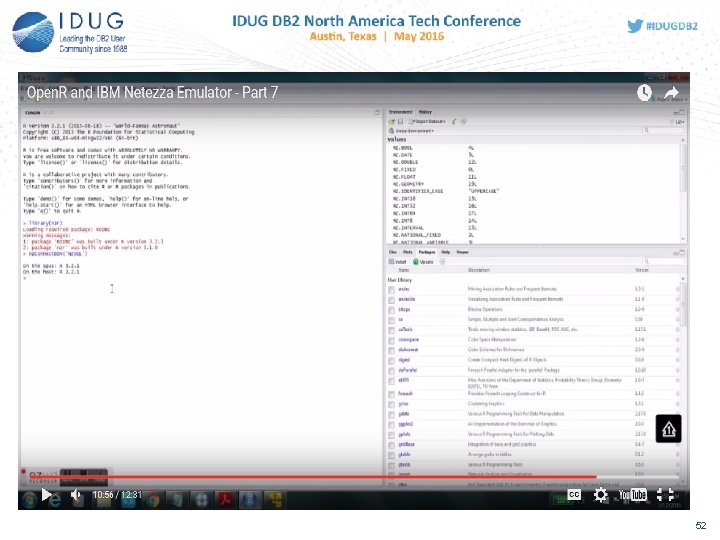This screenshot has height=540, width=720.
Task: Click the Packages pane search field
Action: point(664,261)
